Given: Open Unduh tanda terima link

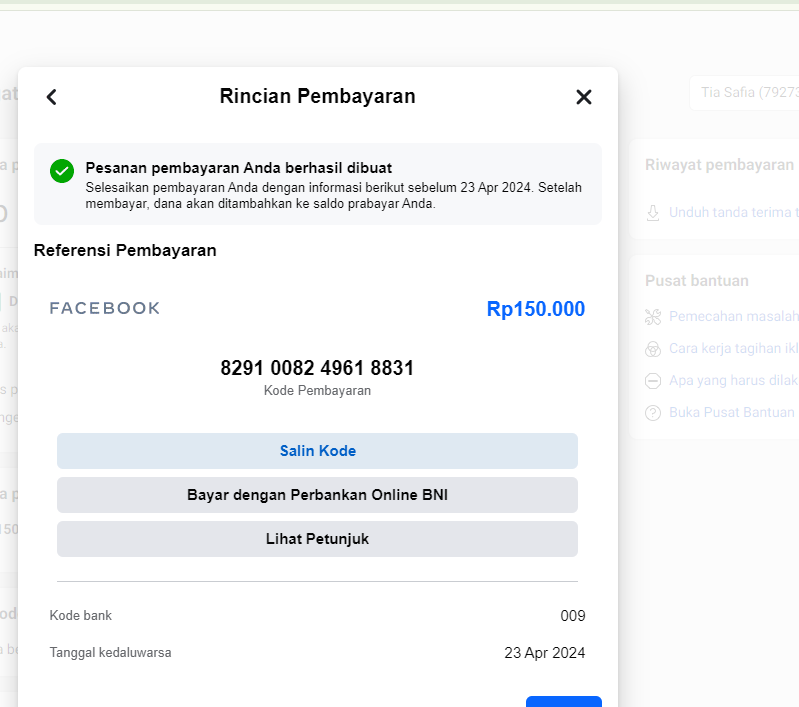Looking at the screenshot, I should (733, 213).
